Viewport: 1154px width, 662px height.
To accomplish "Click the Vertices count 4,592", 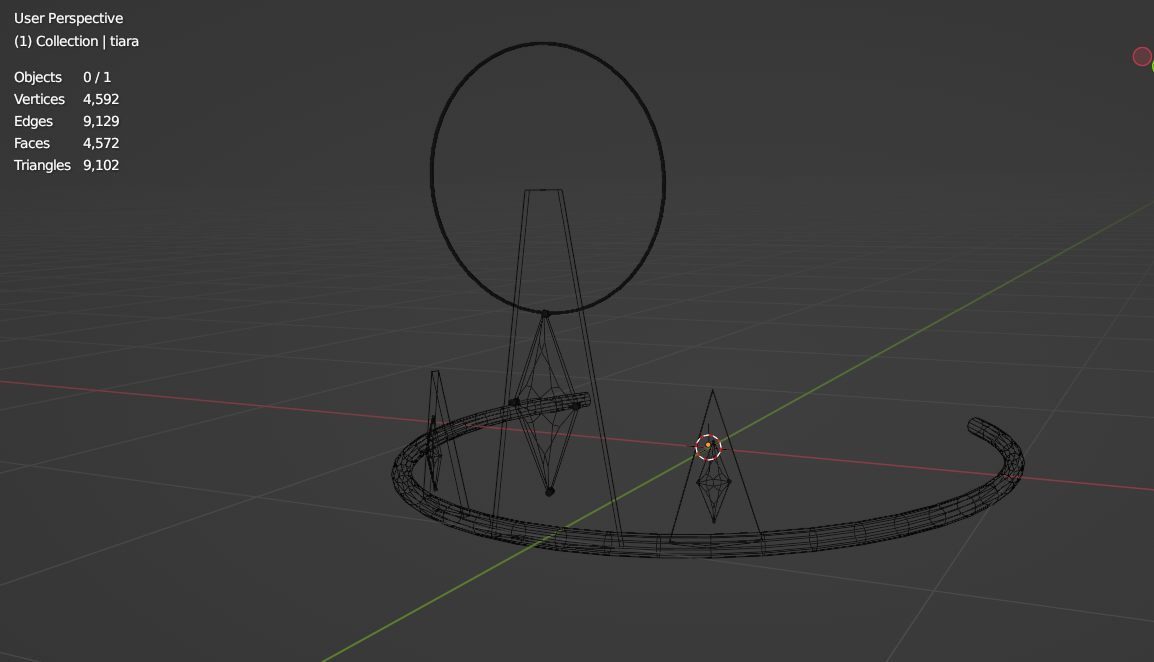I will (101, 99).
